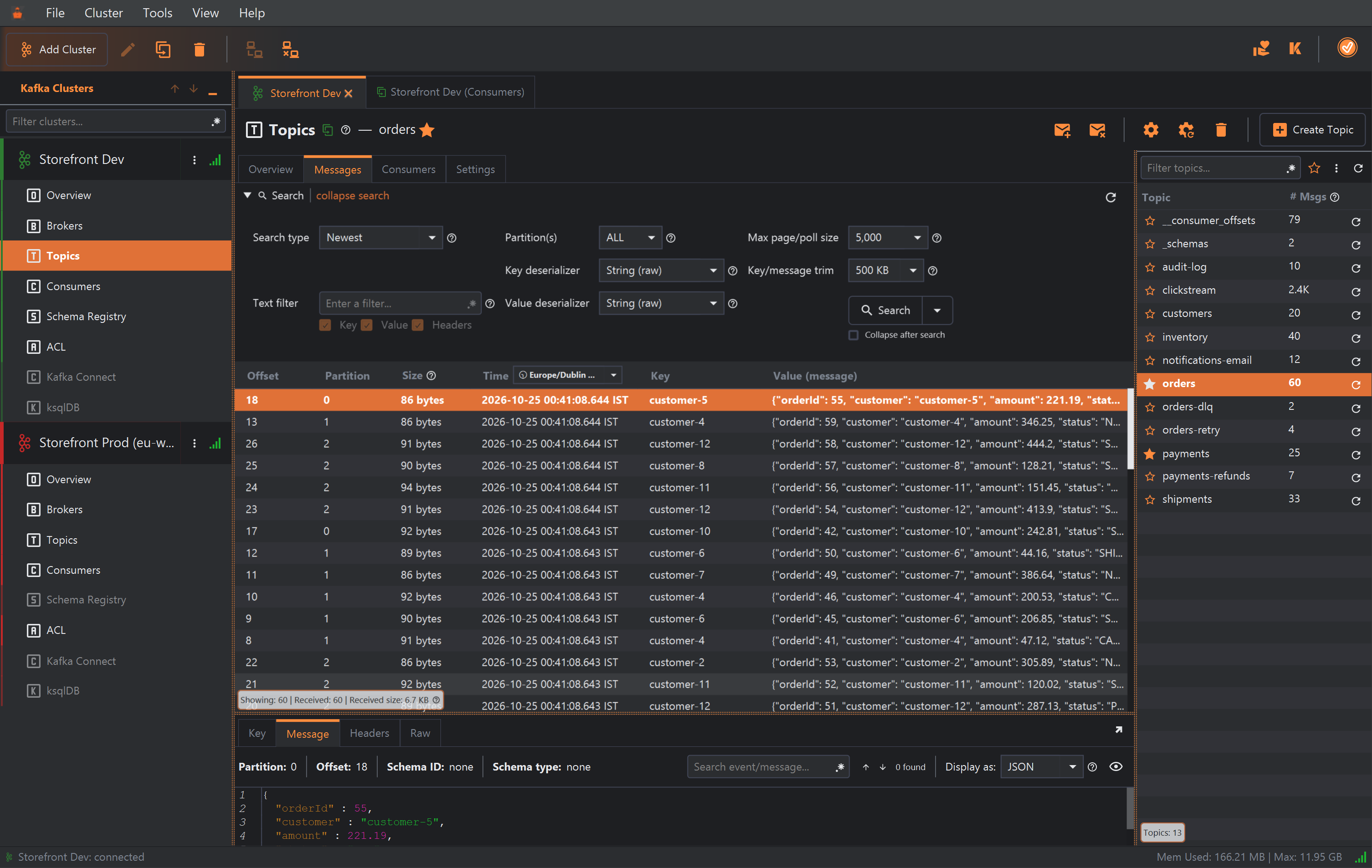1372x868 pixels.
Task: Click the disconnect cluster toolbar icon
Action: [290, 50]
